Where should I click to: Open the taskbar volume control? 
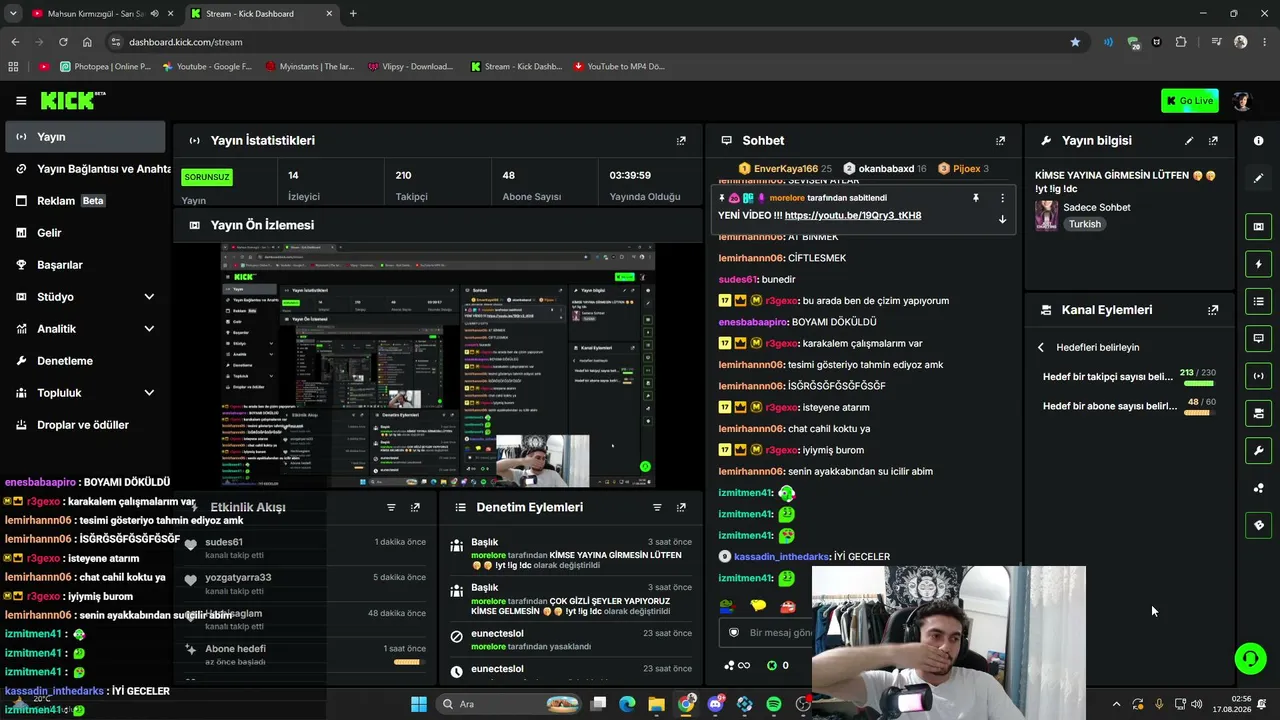(x=1198, y=704)
